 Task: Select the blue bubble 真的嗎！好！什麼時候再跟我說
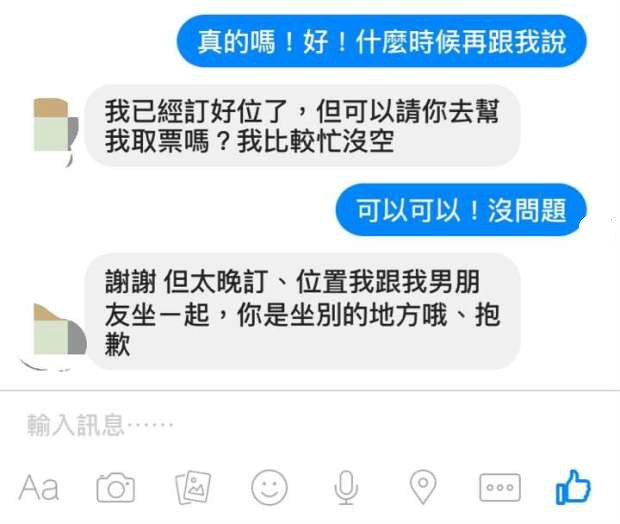382,41
